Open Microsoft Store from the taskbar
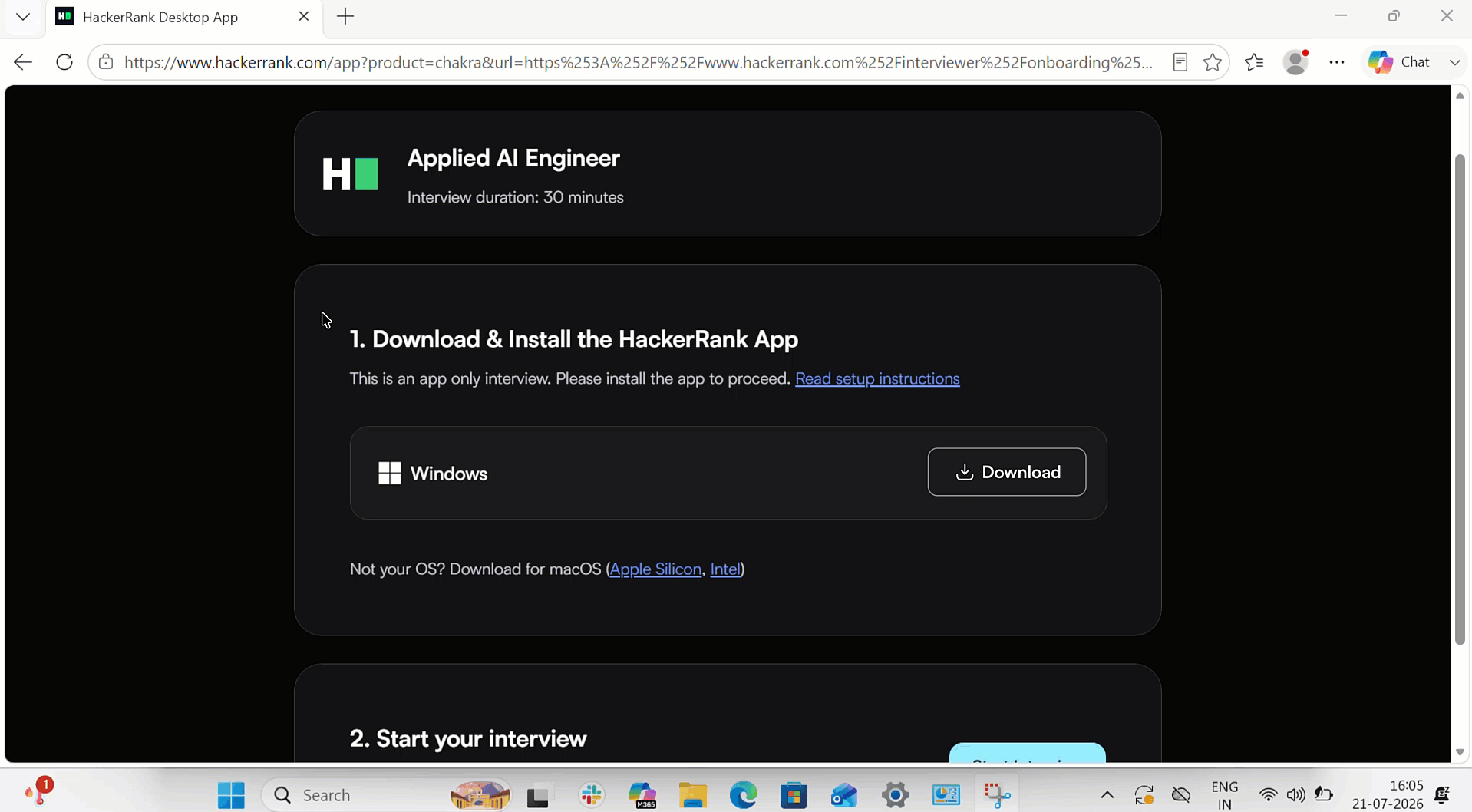Screen dimensions: 1472x812 [x=794, y=795]
